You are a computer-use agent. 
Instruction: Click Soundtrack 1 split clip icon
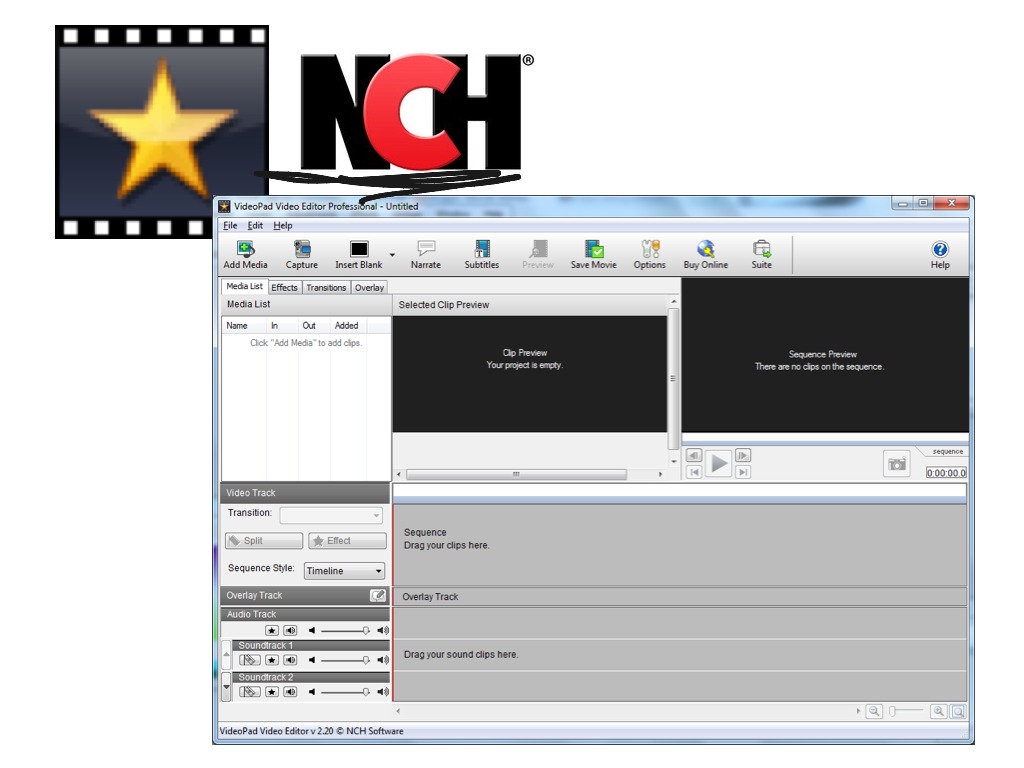coord(249,660)
